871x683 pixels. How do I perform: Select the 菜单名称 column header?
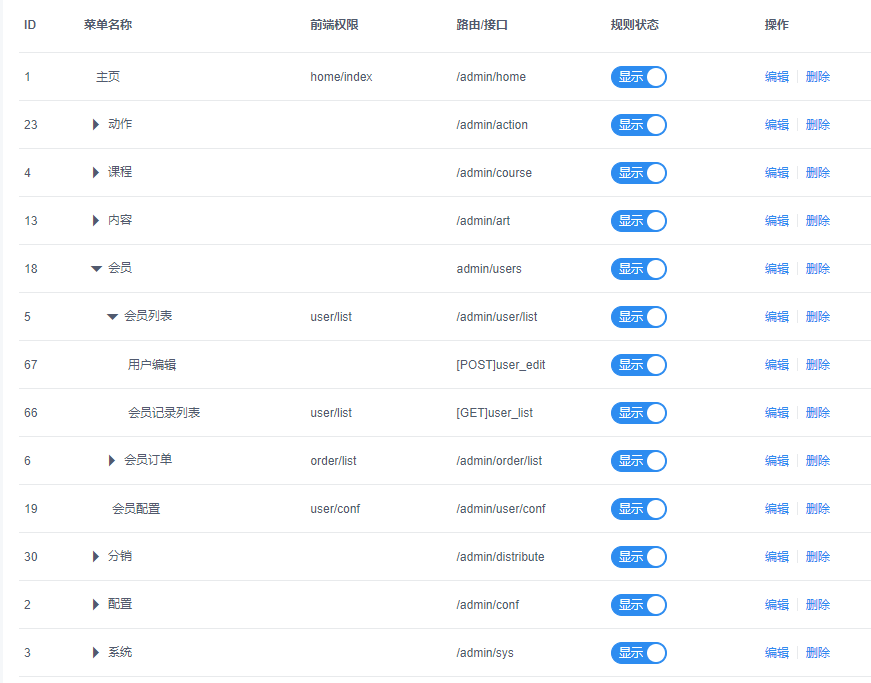coord(108,24)
